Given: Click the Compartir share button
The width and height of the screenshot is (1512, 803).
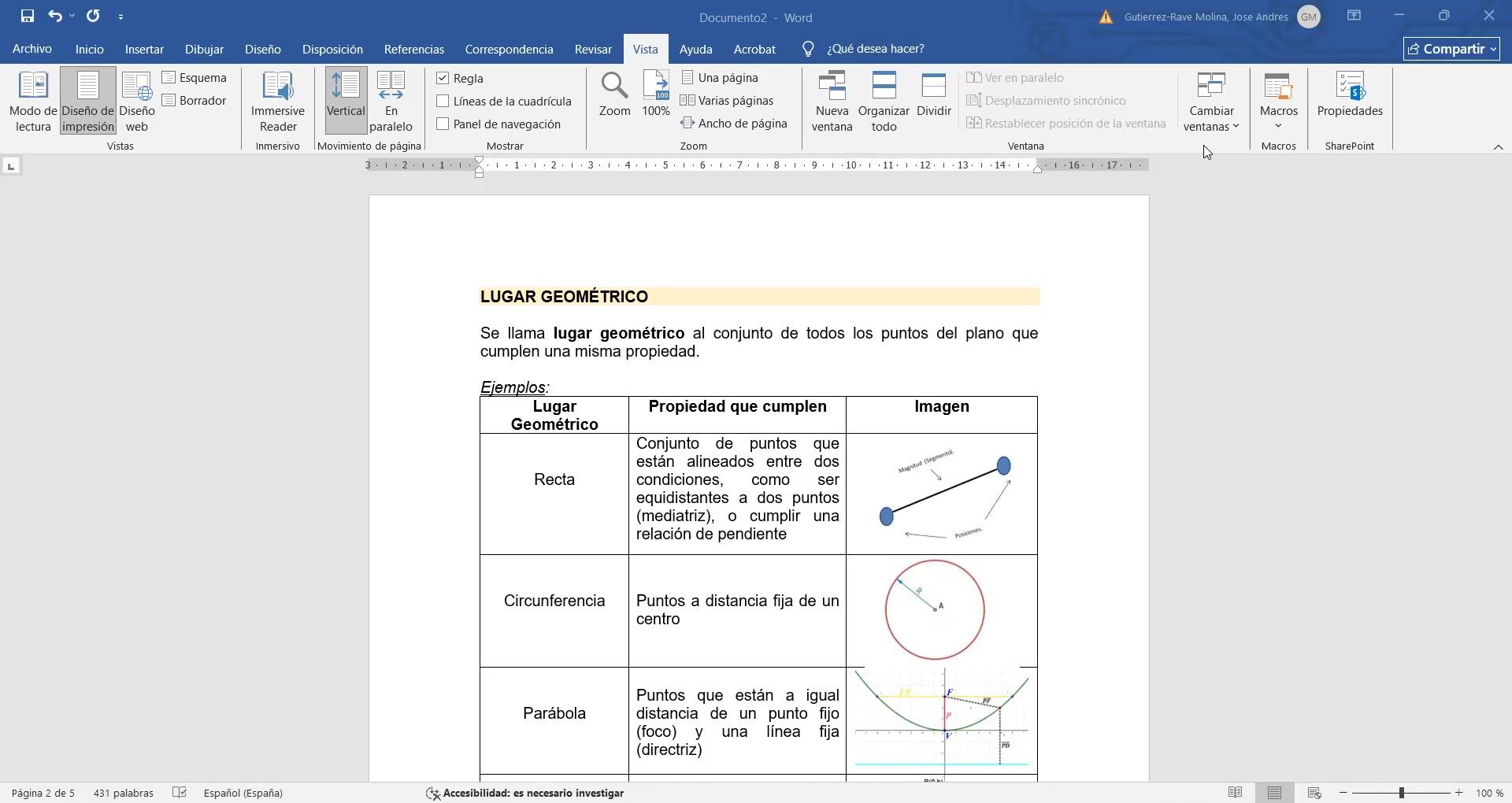Looking at the screenshot, I should pos(1451,49).
